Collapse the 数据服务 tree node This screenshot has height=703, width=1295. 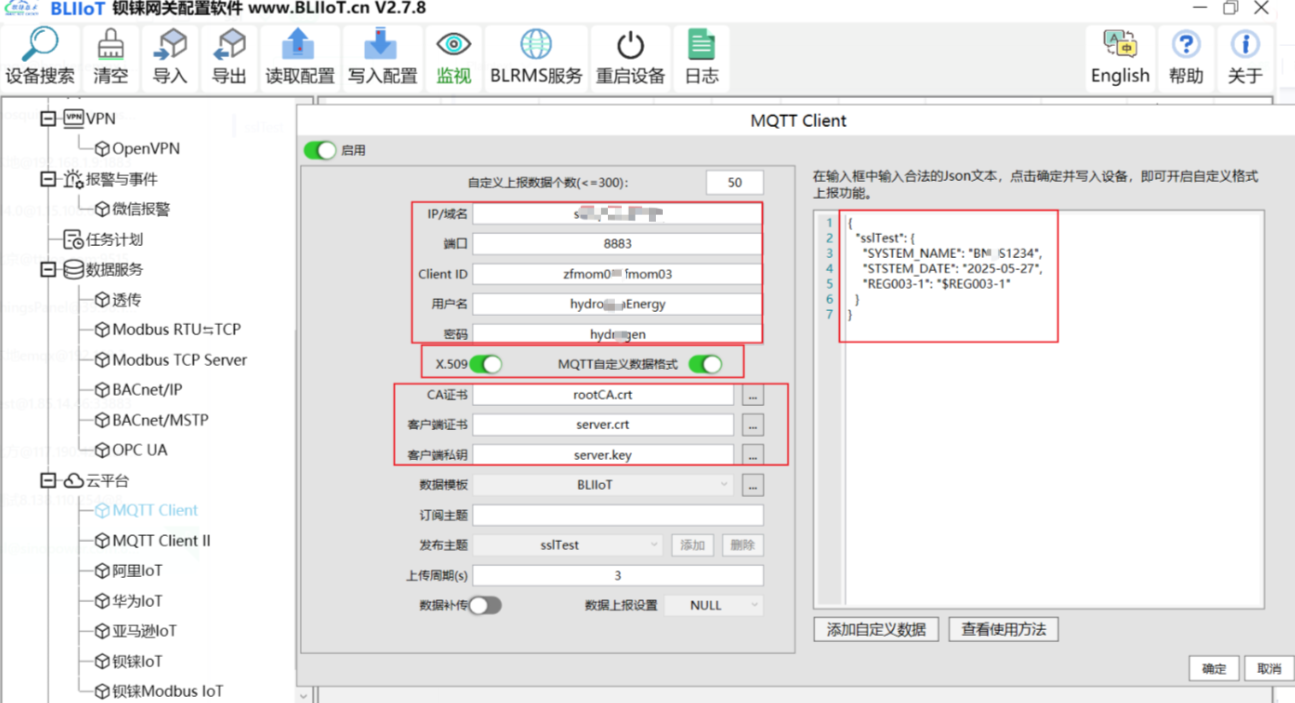tap(48, 269)
